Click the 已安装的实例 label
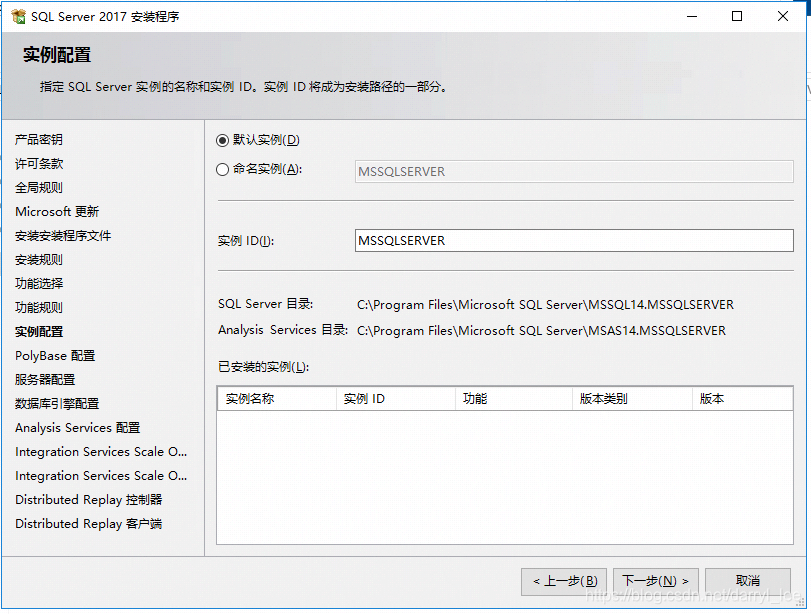 pos(263,367)
